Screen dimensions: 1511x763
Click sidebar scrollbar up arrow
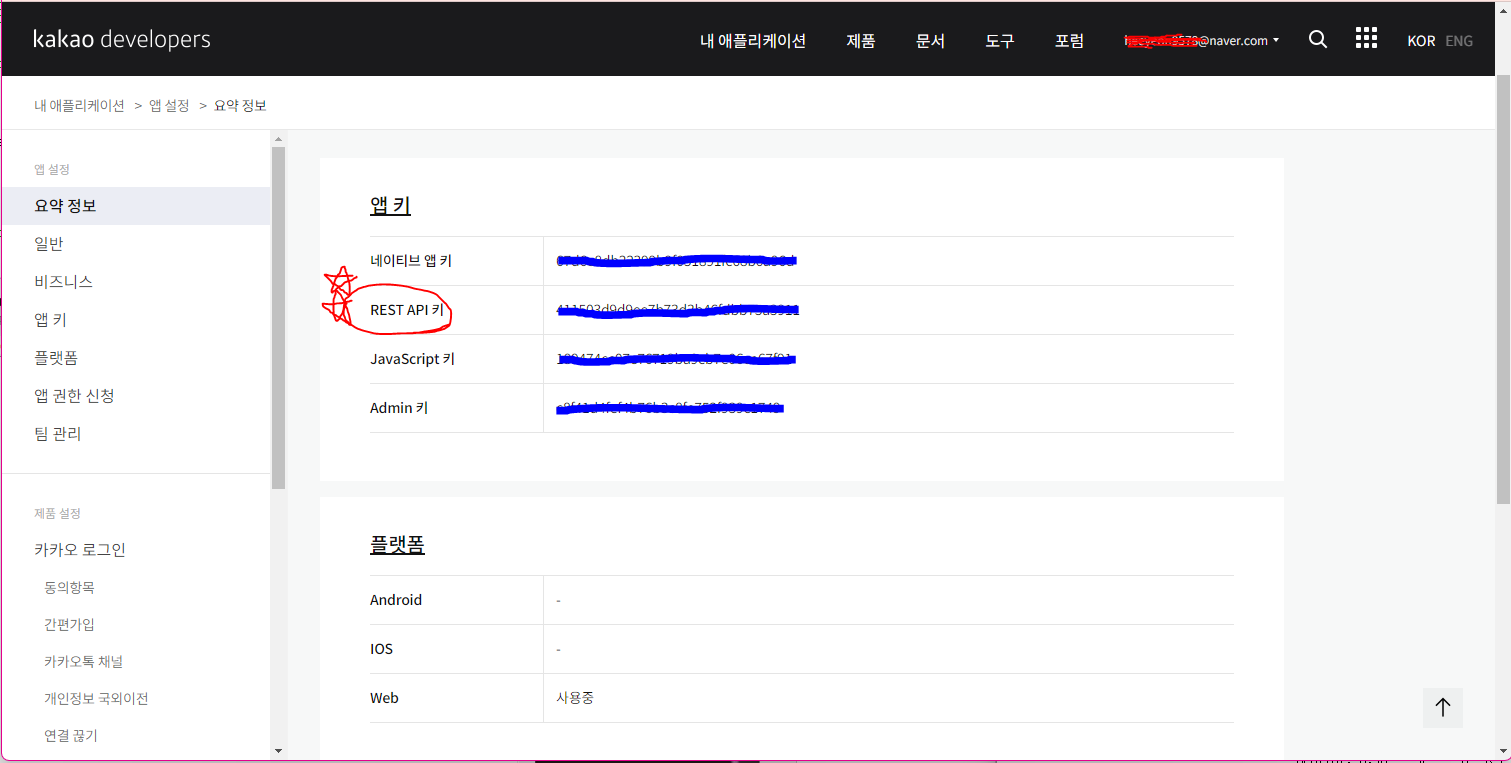pos(278,138)
